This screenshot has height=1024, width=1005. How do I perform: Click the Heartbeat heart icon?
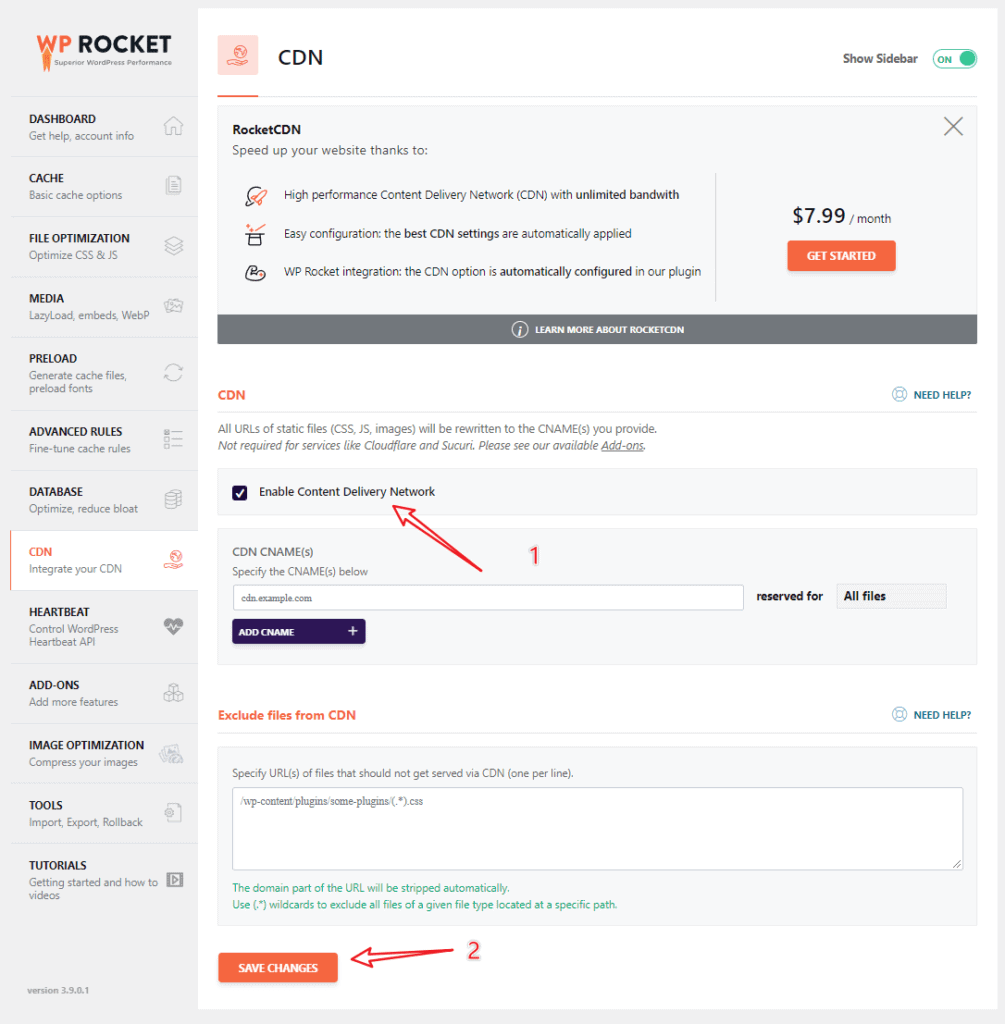[x=173, y=626]
